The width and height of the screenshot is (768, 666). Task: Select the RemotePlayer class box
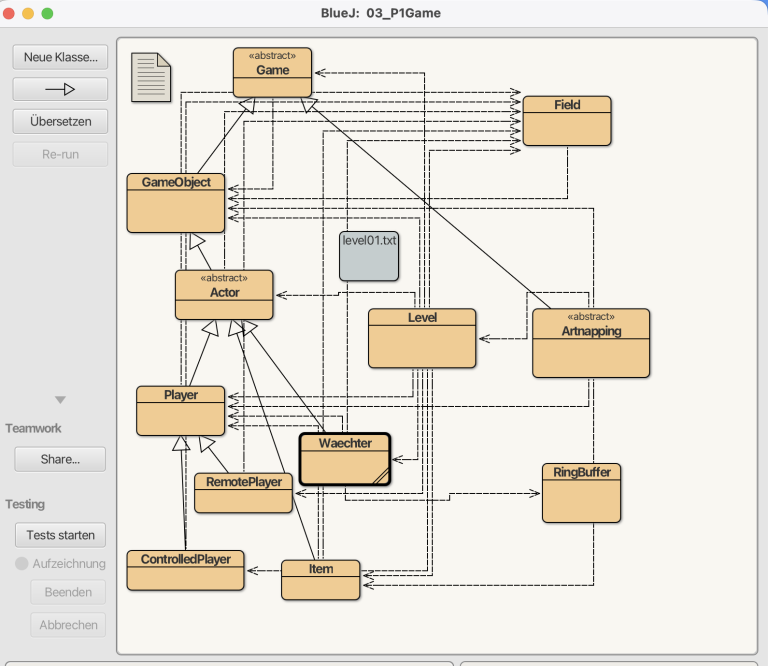243,493
